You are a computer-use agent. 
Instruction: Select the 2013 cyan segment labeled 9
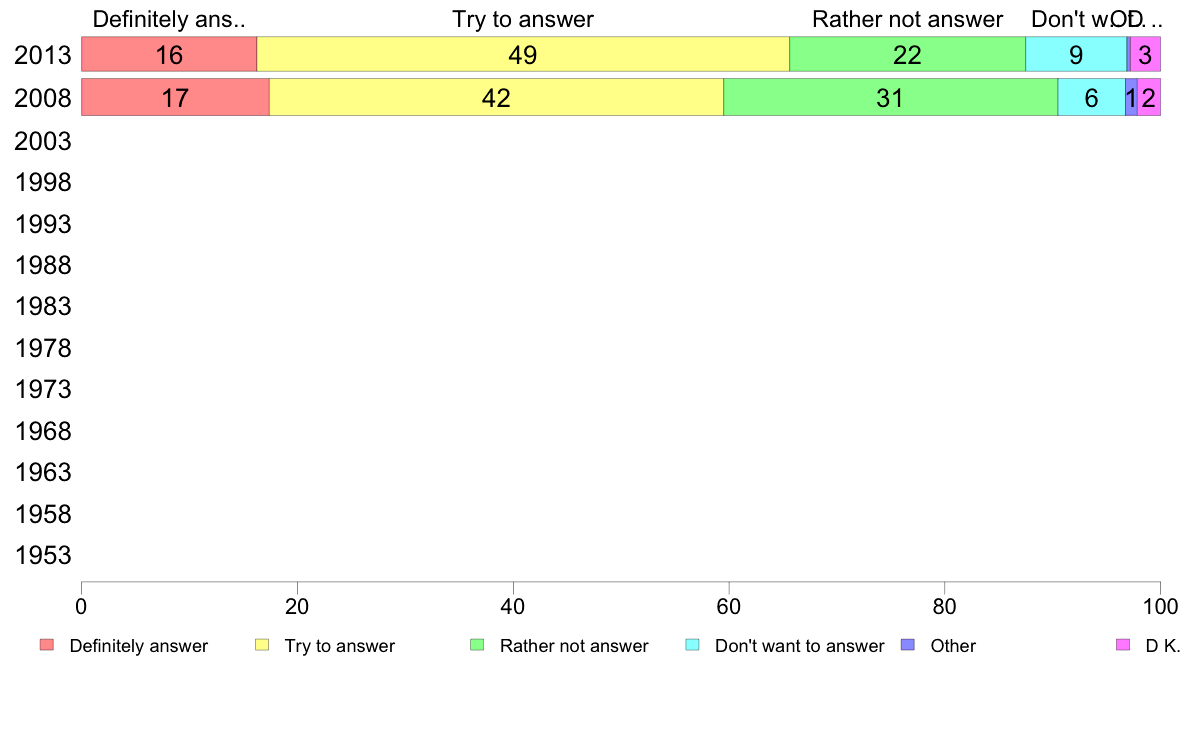coord(1076,54)
